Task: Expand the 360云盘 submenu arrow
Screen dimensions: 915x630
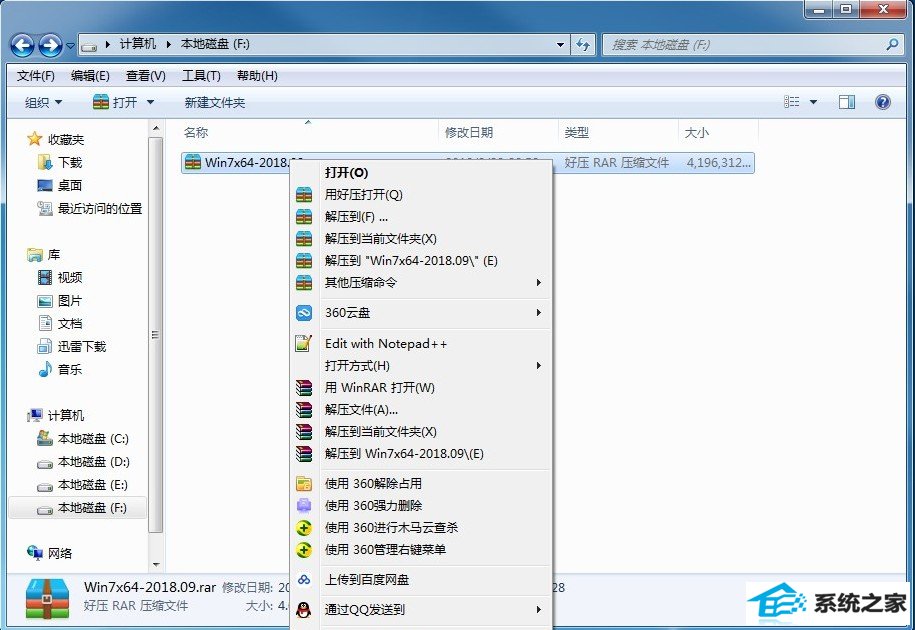Action: pyautogui.click(x=539, y=313)
